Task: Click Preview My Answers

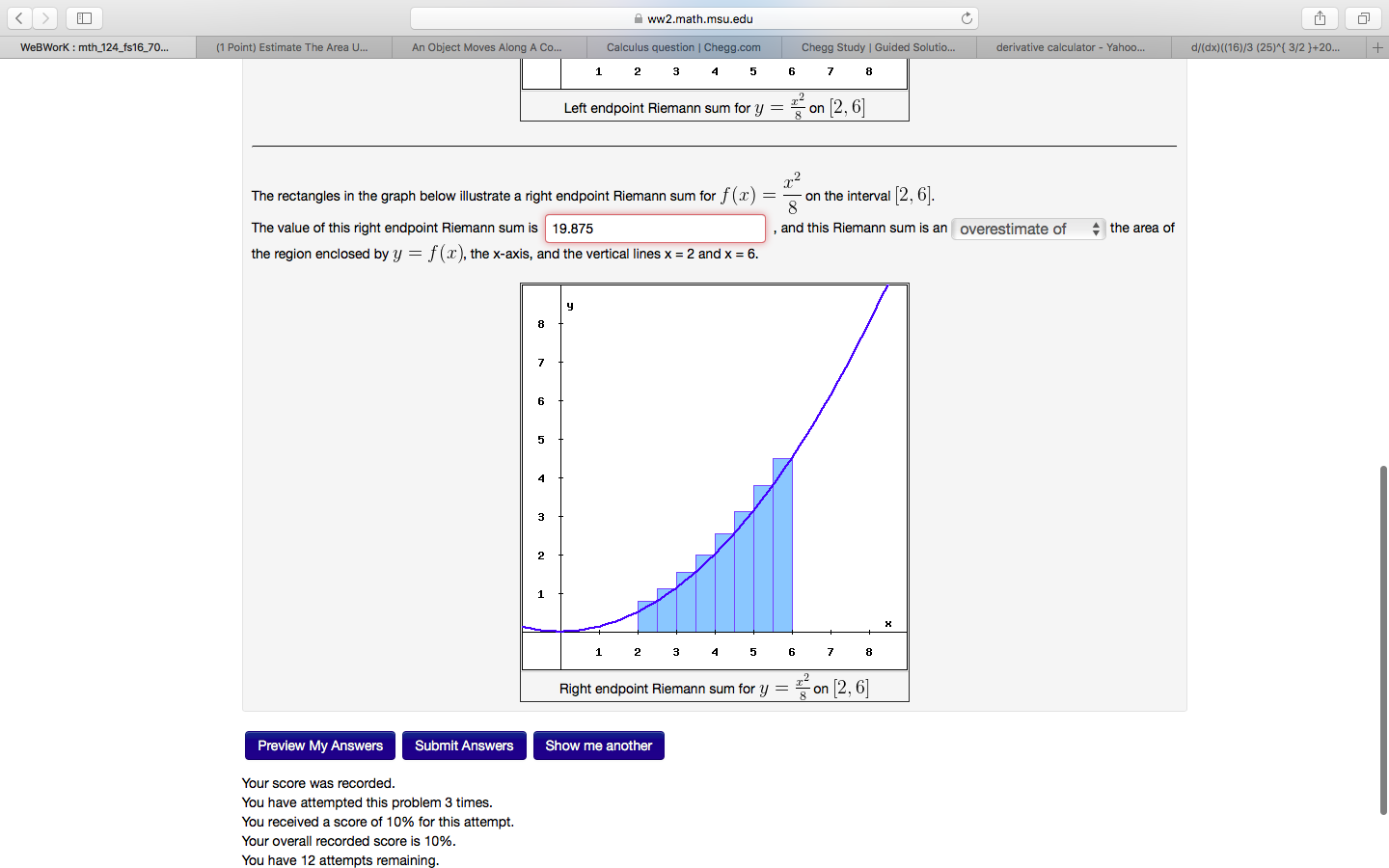Action: [319, 745]
